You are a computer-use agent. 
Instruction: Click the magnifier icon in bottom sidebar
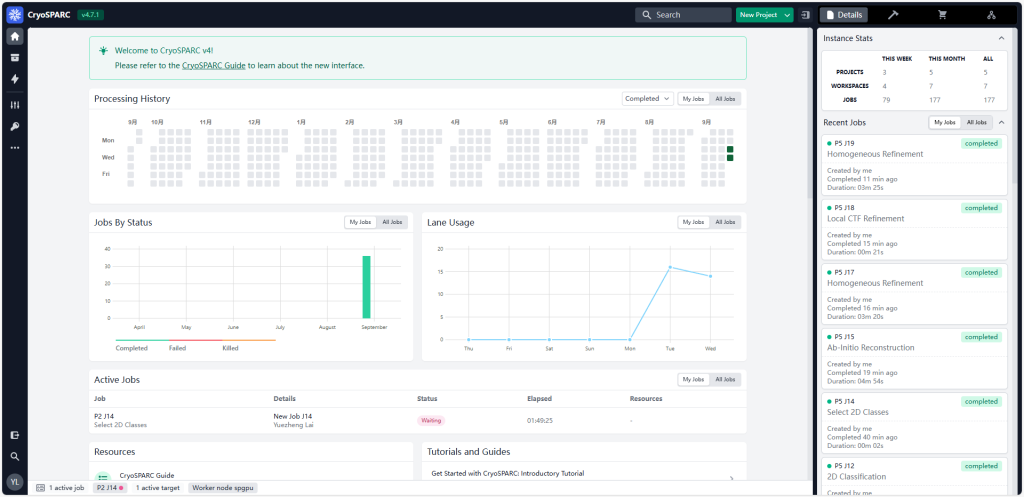click(x=14, y=456)
